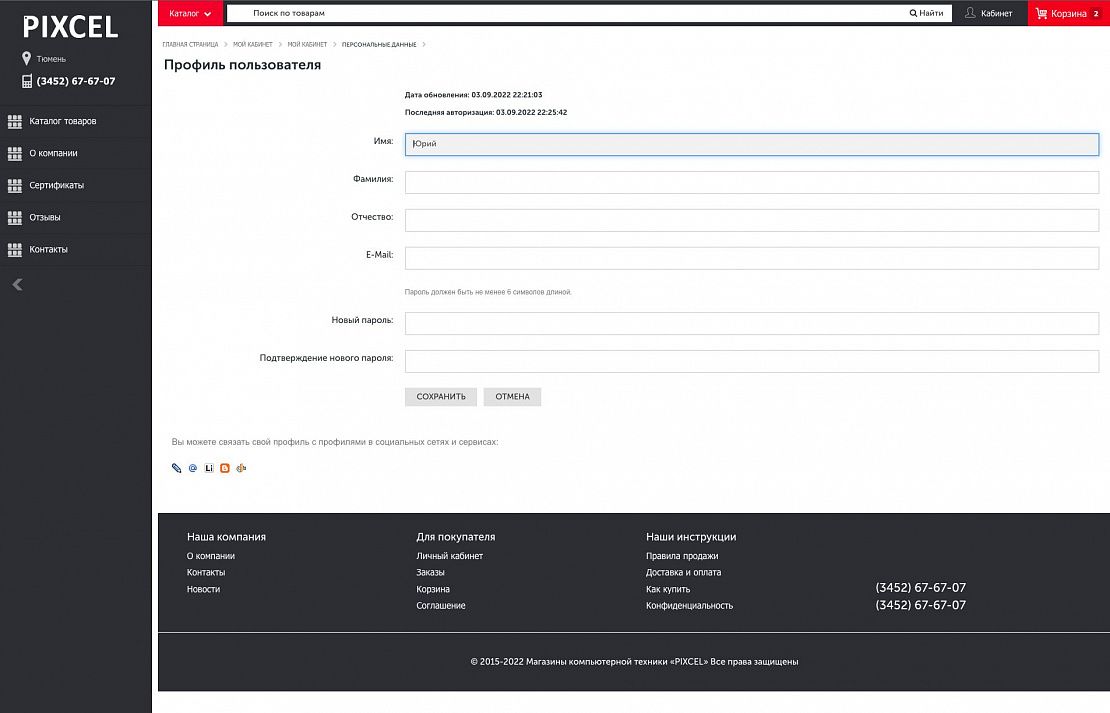Click the Mail.ru @ social profile icon
The width and height of the screenshot is (1110, 713).
click(x=193, y=468)
